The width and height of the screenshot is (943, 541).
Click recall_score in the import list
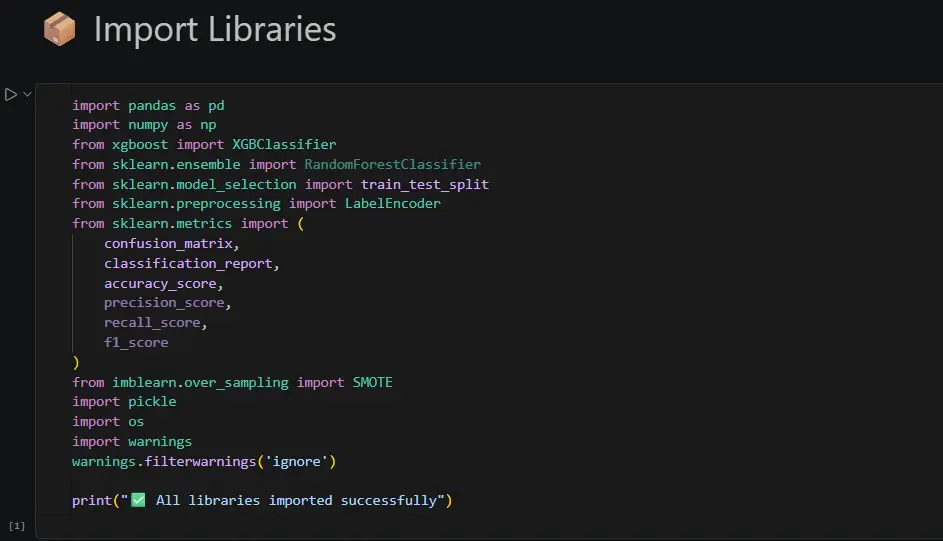152,323
